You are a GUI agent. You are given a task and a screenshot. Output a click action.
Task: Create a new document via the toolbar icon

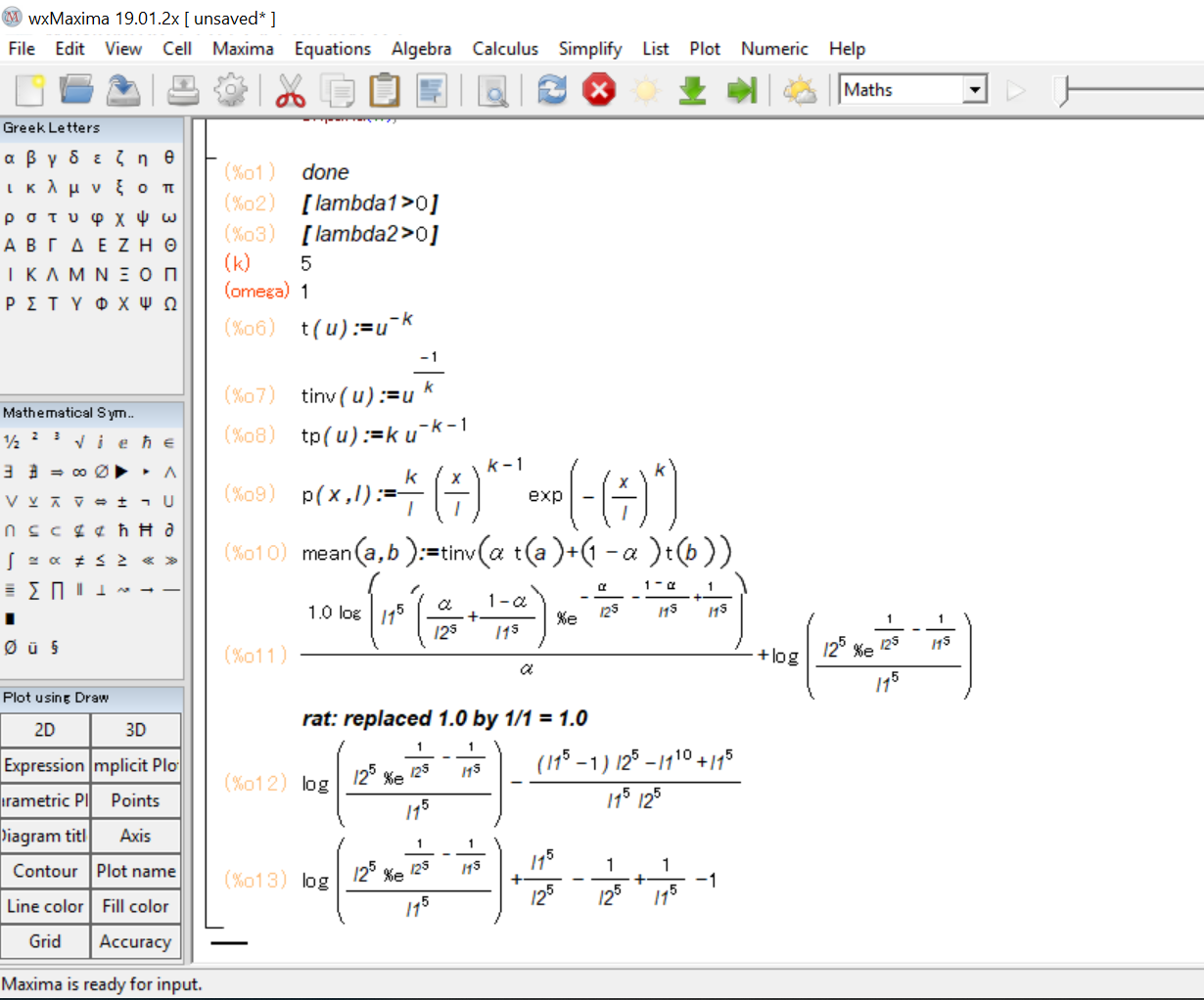29,90
